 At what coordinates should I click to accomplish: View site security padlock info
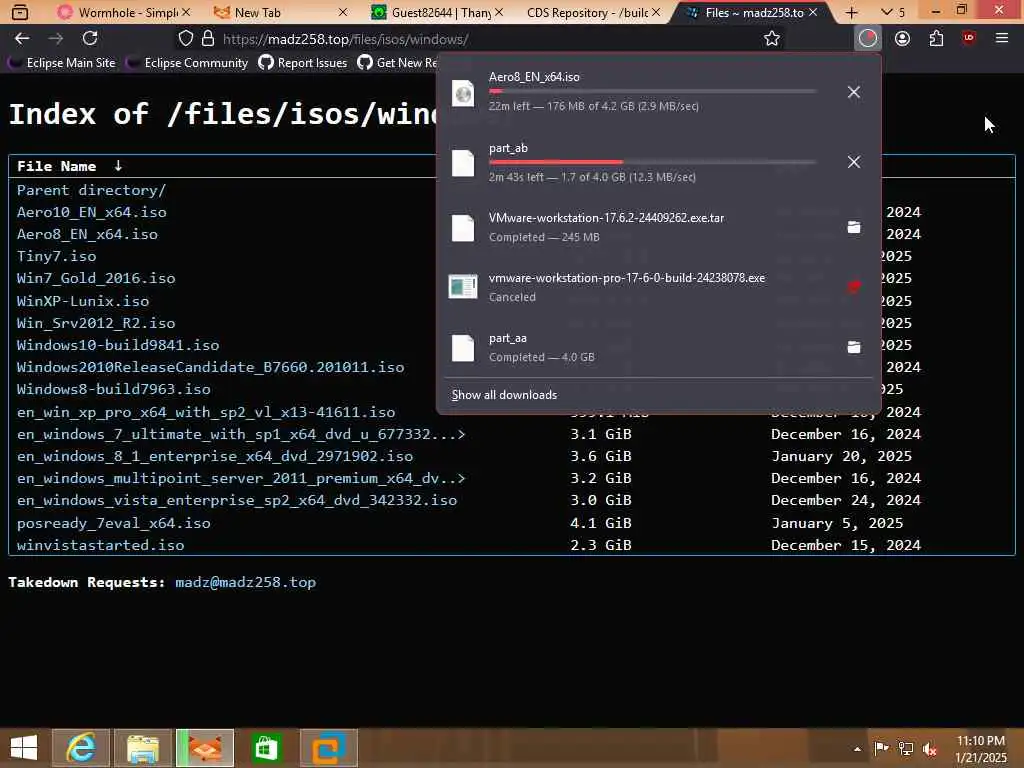tap(208, 39)
